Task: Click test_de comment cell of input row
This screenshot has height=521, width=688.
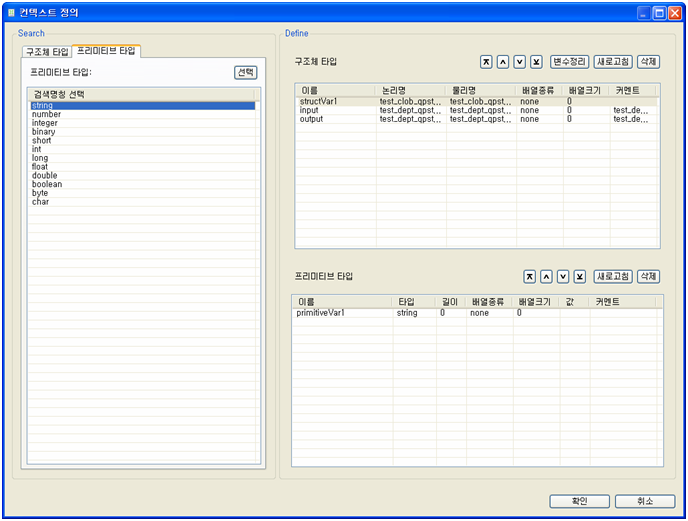Action: (x=631, y=110)
